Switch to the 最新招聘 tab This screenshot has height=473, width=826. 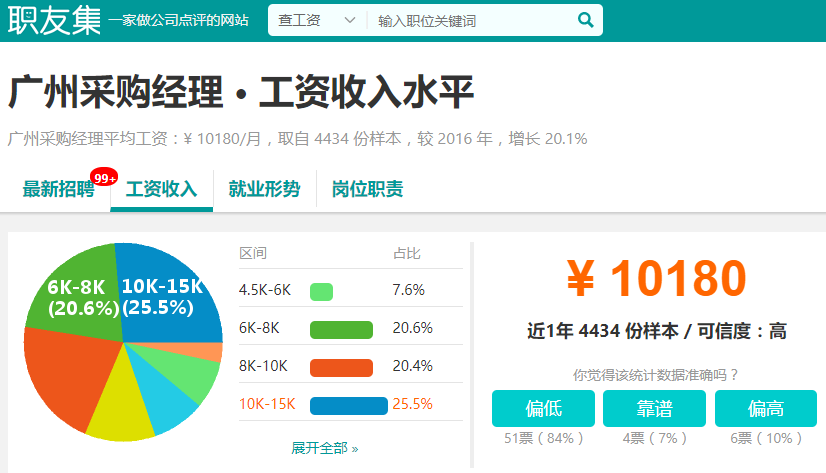[58, 189]
